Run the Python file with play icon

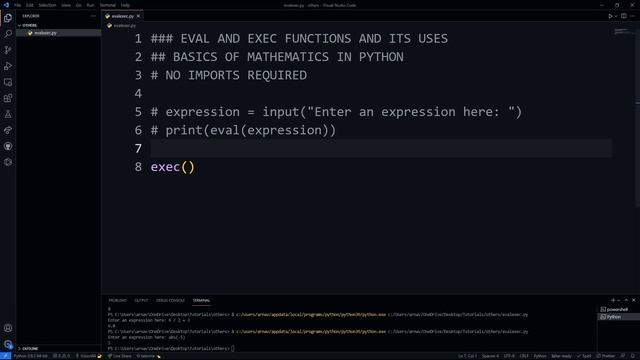click(x=610, y=16)
